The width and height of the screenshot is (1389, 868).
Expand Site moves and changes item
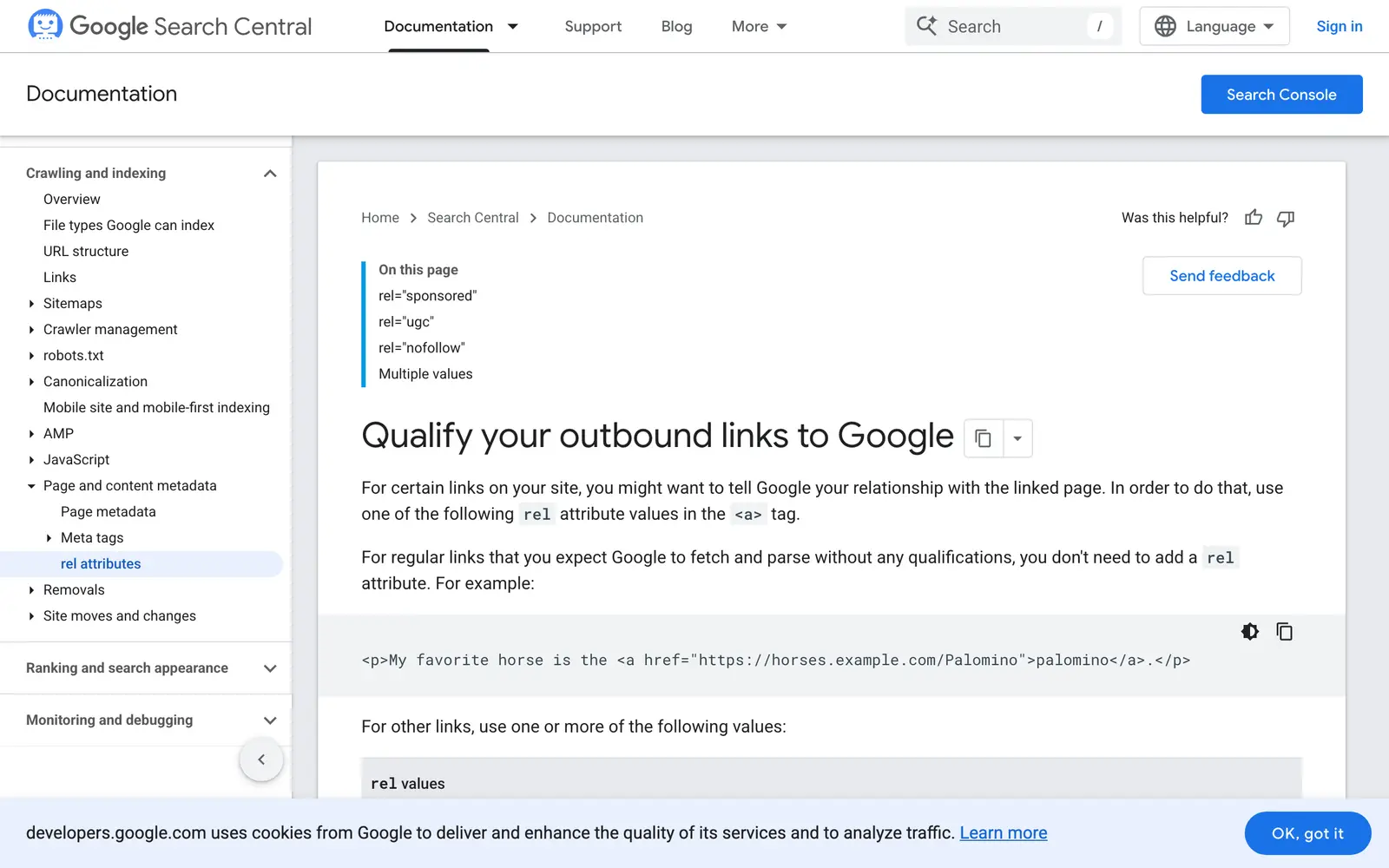(31, 616)
